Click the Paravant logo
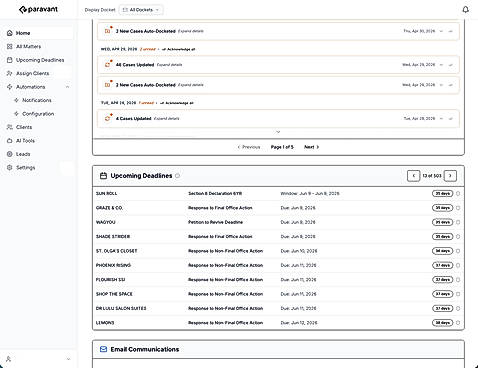 pyautogui.click(x=38, y=9)
